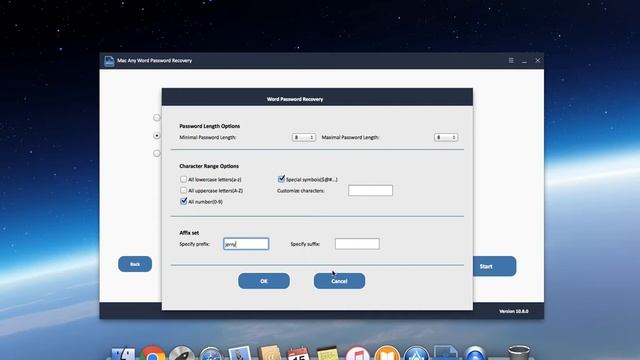This screenshot has height=360, width=640.
Task: Click the Minimal Password Length label
Action: tap(208, 138)
